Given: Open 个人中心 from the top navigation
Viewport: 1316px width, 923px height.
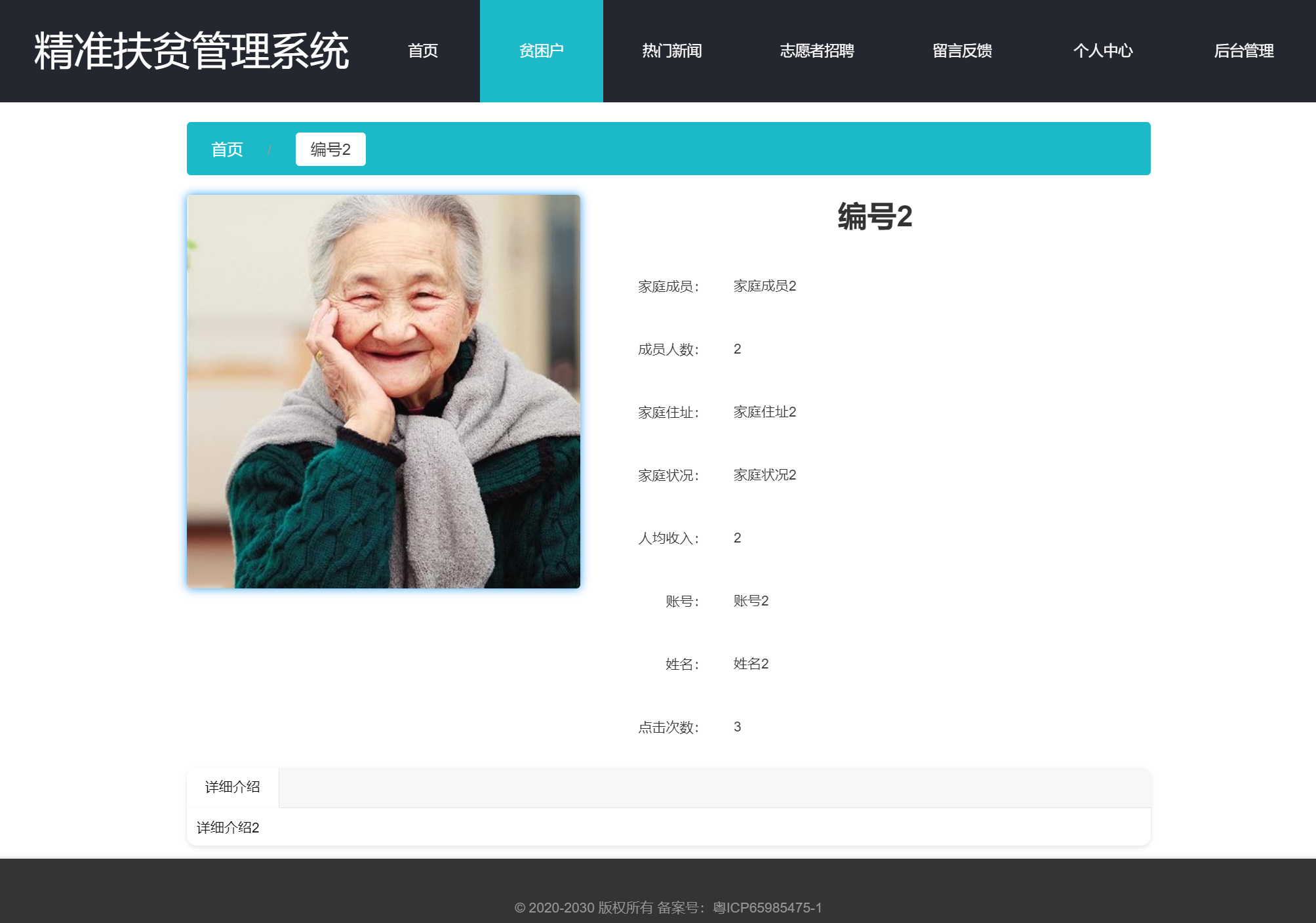Looking at the screenshot, I should click(1102, 51).
